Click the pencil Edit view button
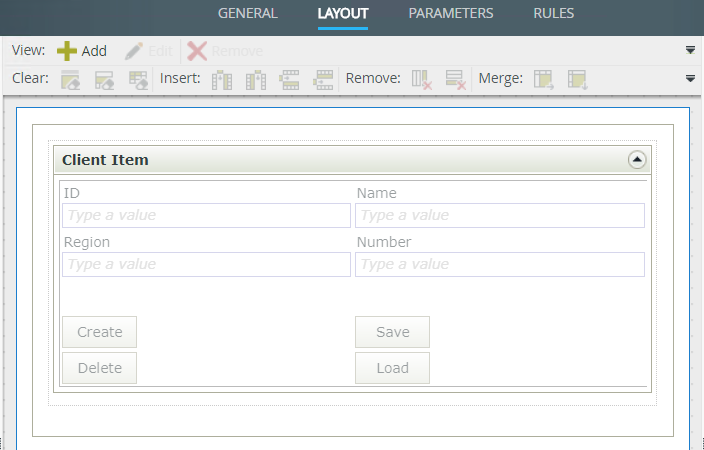 149,51
